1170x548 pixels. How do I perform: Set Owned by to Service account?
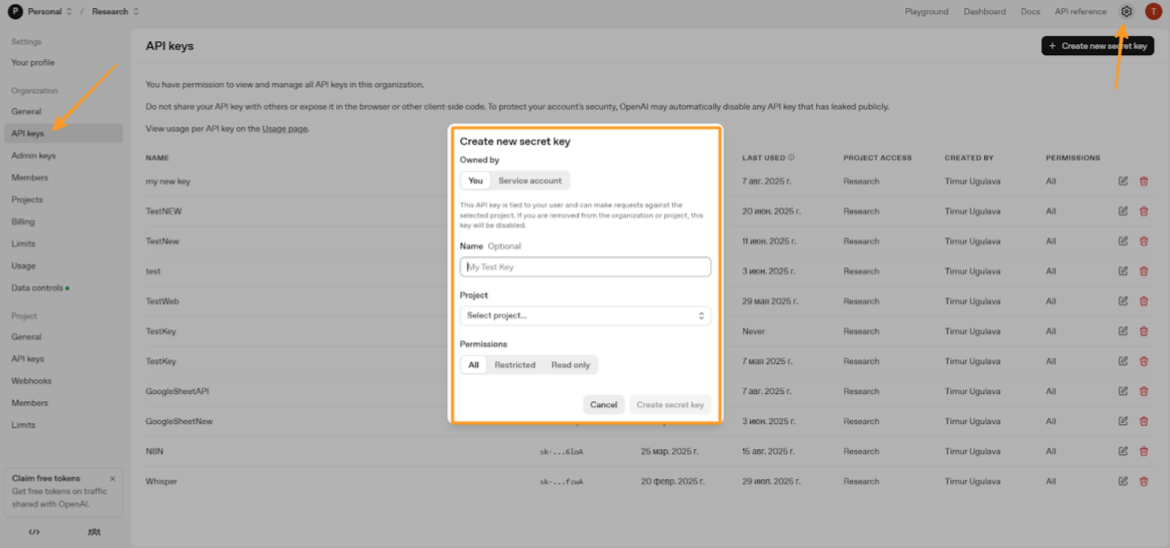point(530,181)
